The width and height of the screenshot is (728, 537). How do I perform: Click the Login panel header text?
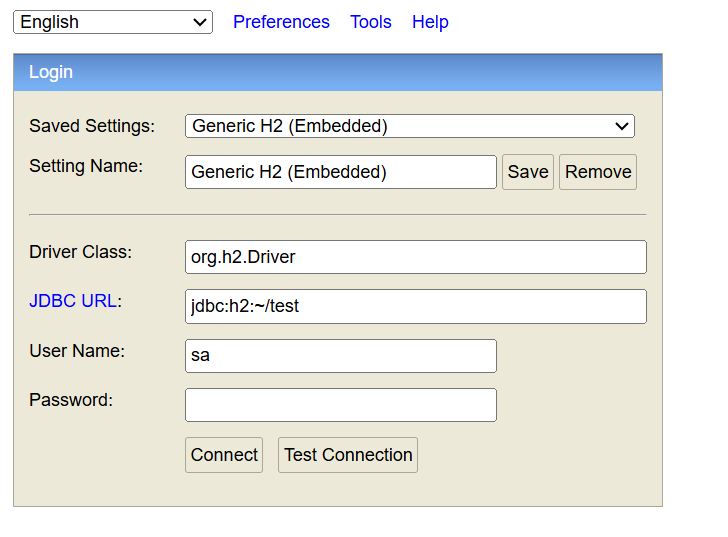(x=51, y=72)
